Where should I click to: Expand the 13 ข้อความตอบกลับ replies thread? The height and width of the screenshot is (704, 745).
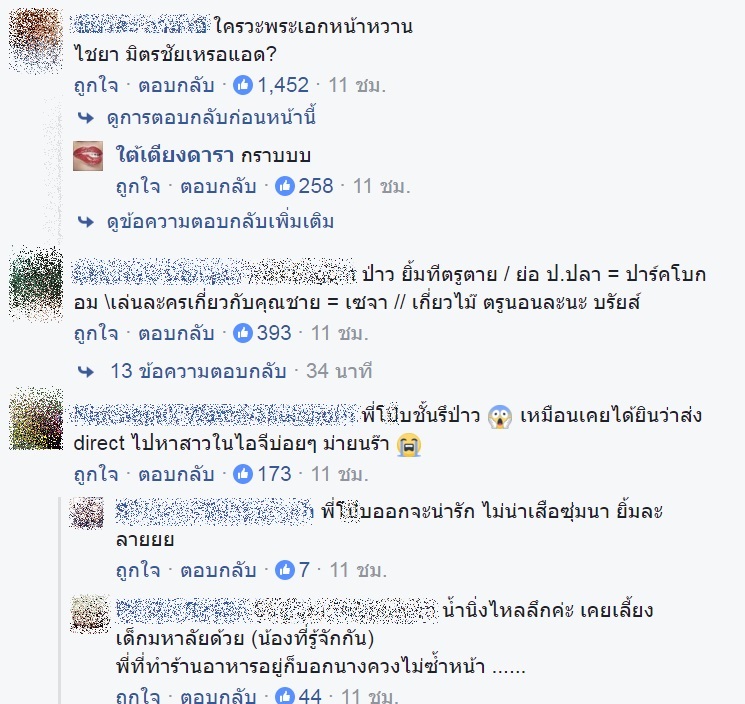pos(198,371)
